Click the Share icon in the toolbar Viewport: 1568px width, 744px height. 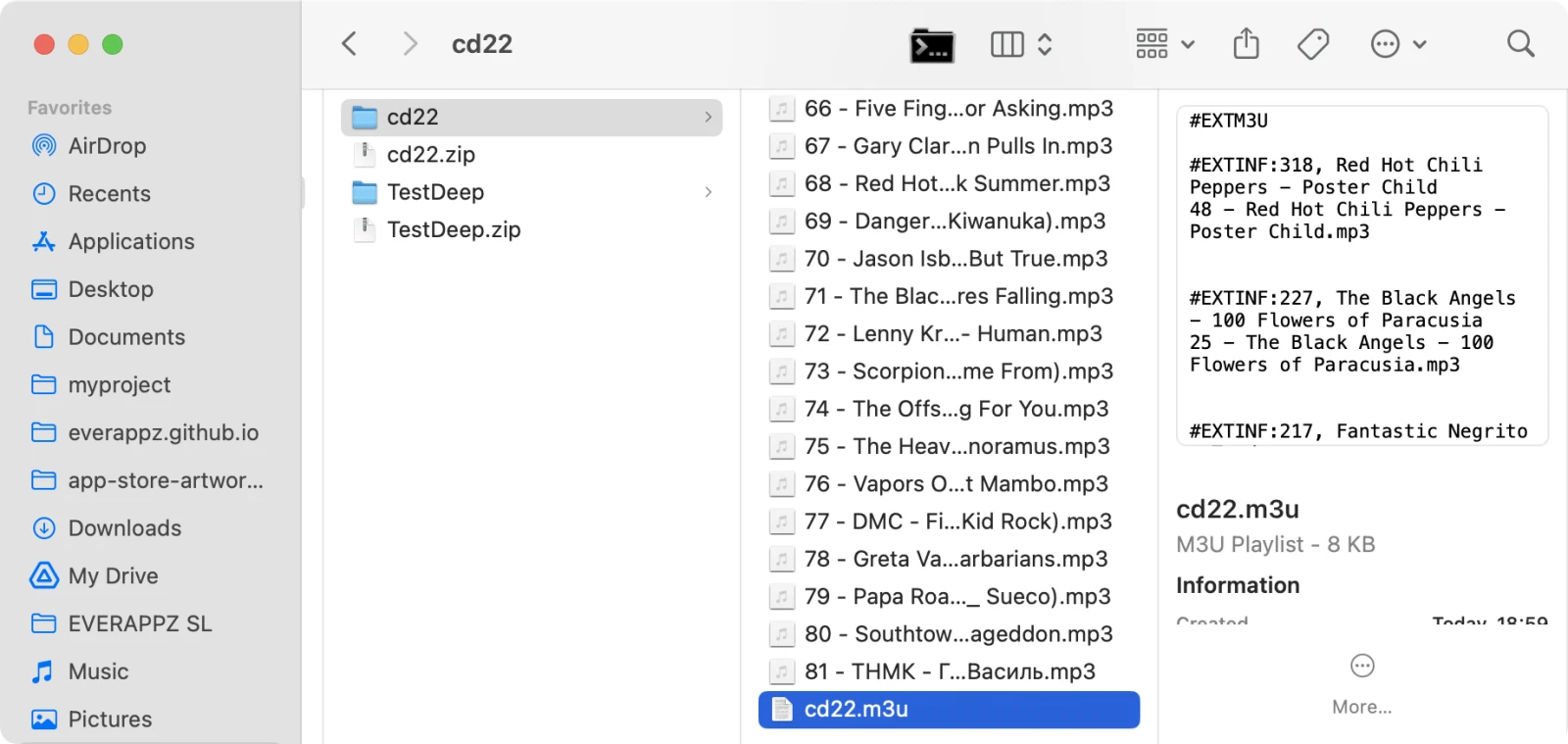(1246, 44)
